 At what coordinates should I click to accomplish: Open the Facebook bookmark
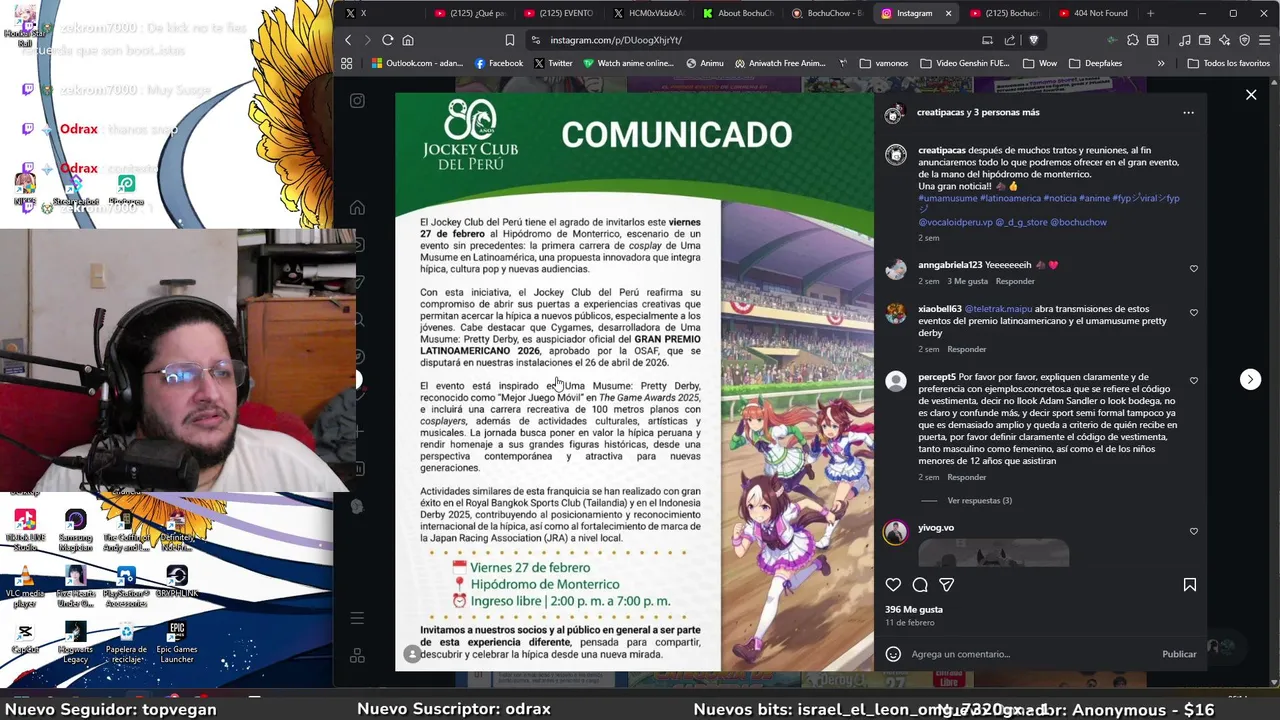click(499, 63)
